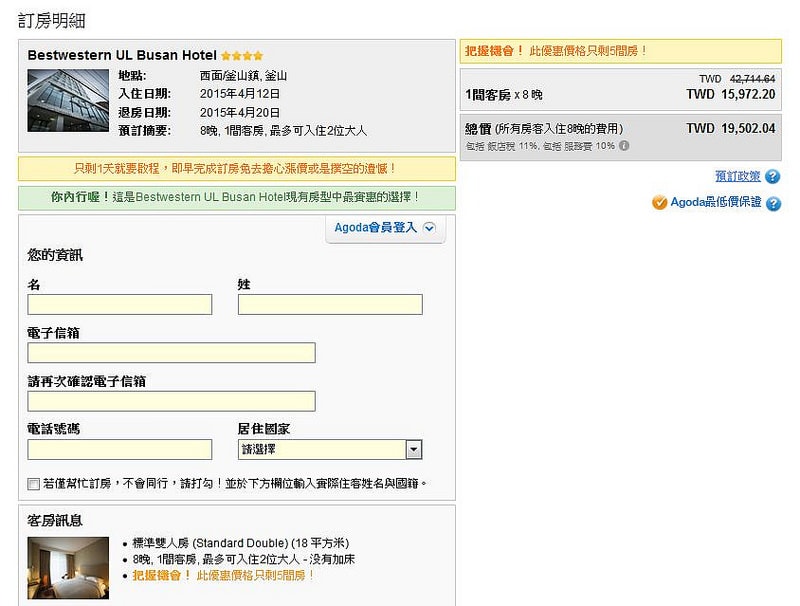Open the 居住國家 country dropdown
Screen dimensions: 800x606
pos(330,449)
